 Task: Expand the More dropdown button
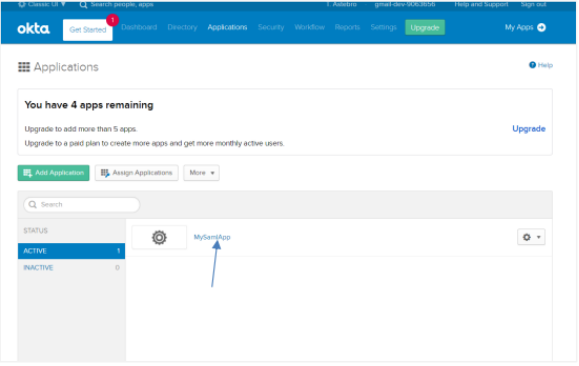point(201,173)
